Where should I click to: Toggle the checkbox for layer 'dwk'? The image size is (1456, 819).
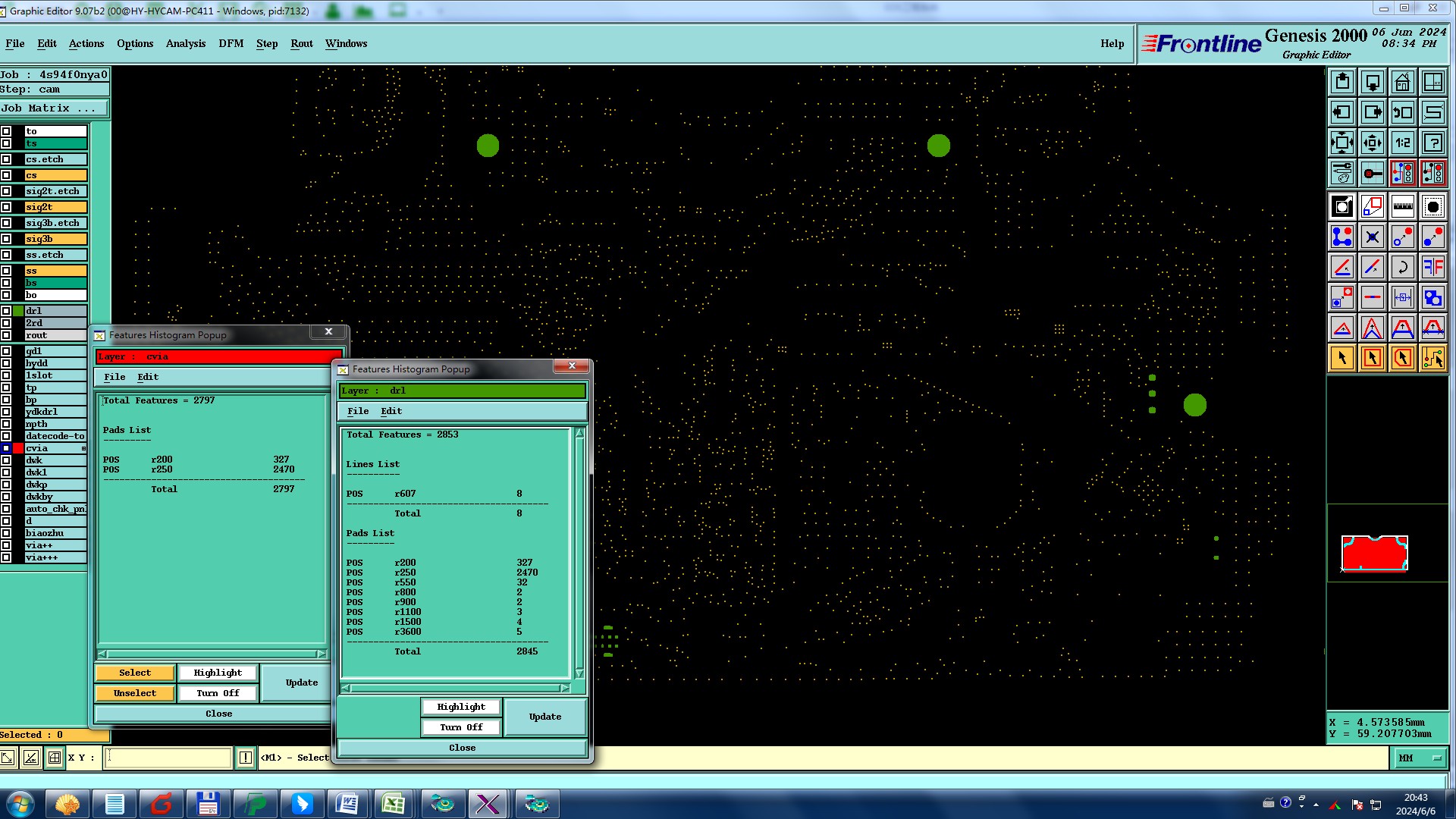click(6, 460)
